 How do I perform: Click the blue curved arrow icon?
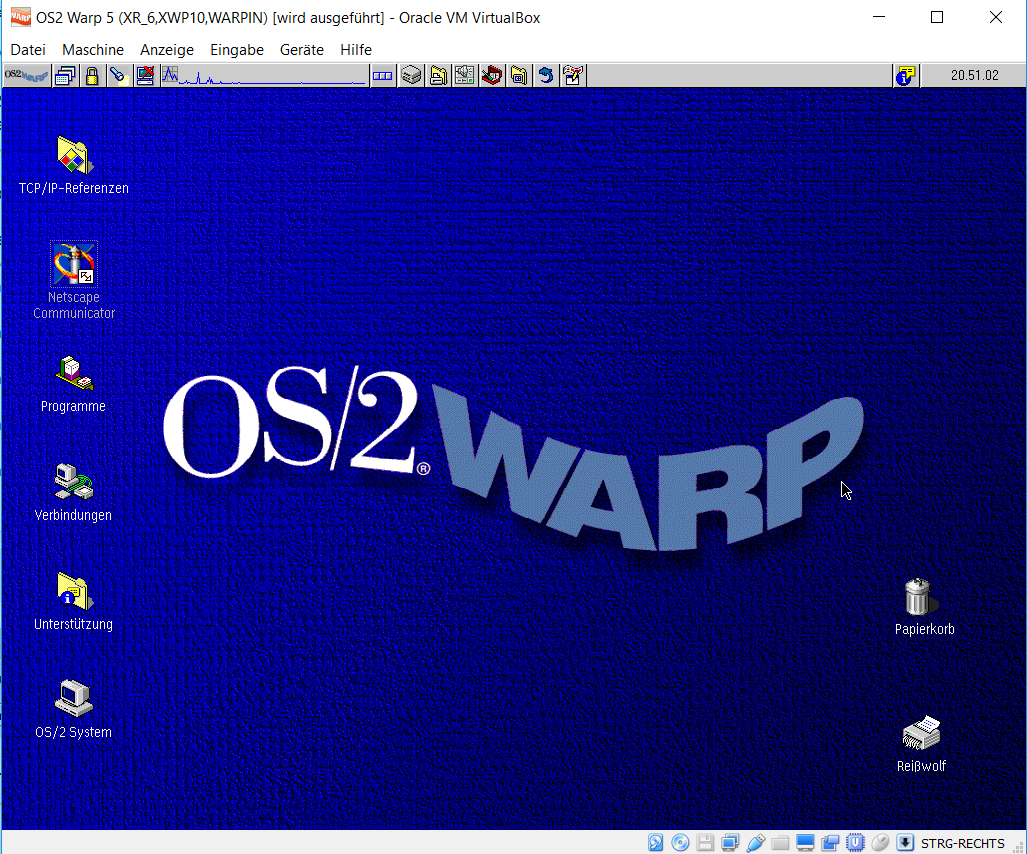546,76
